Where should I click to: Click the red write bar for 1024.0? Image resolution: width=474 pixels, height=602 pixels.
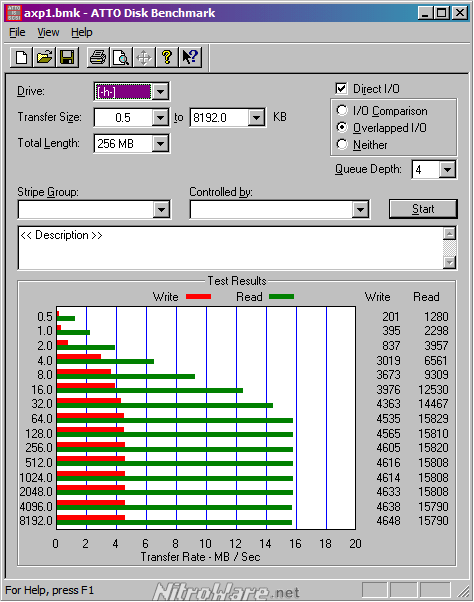91,473
